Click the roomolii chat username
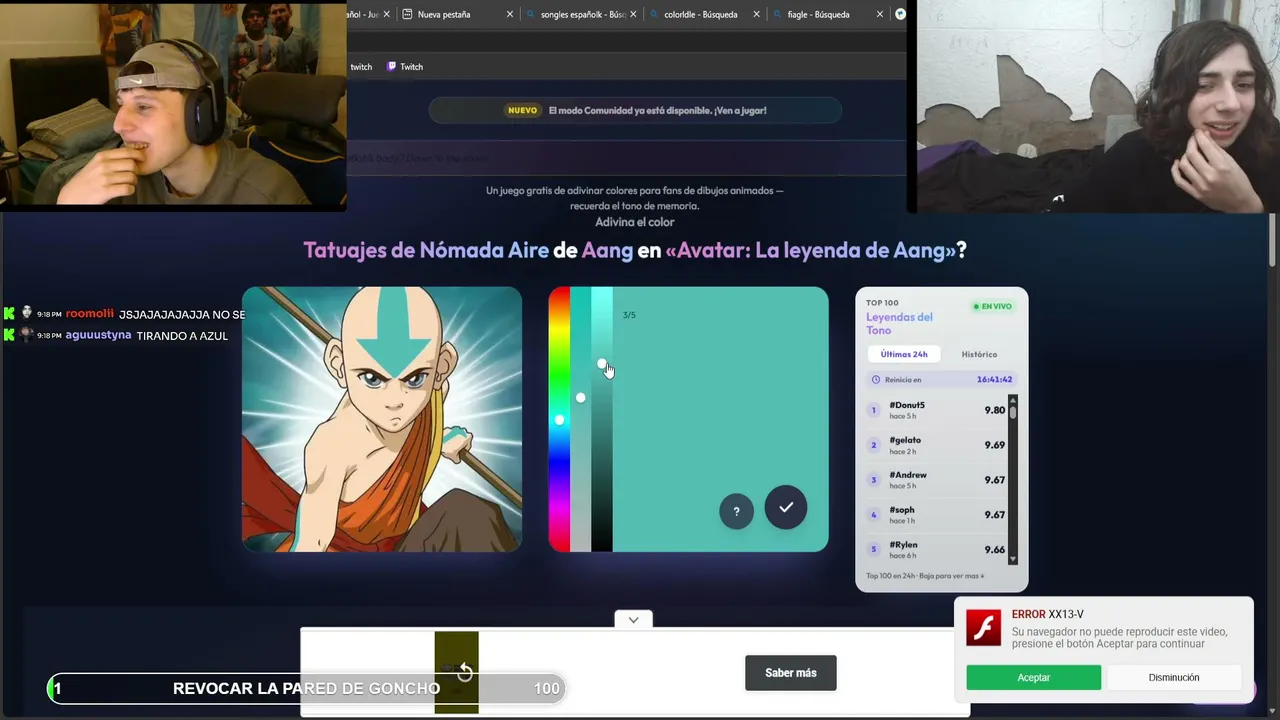The height and width of the screenshot is (720, 1280). 90,314
